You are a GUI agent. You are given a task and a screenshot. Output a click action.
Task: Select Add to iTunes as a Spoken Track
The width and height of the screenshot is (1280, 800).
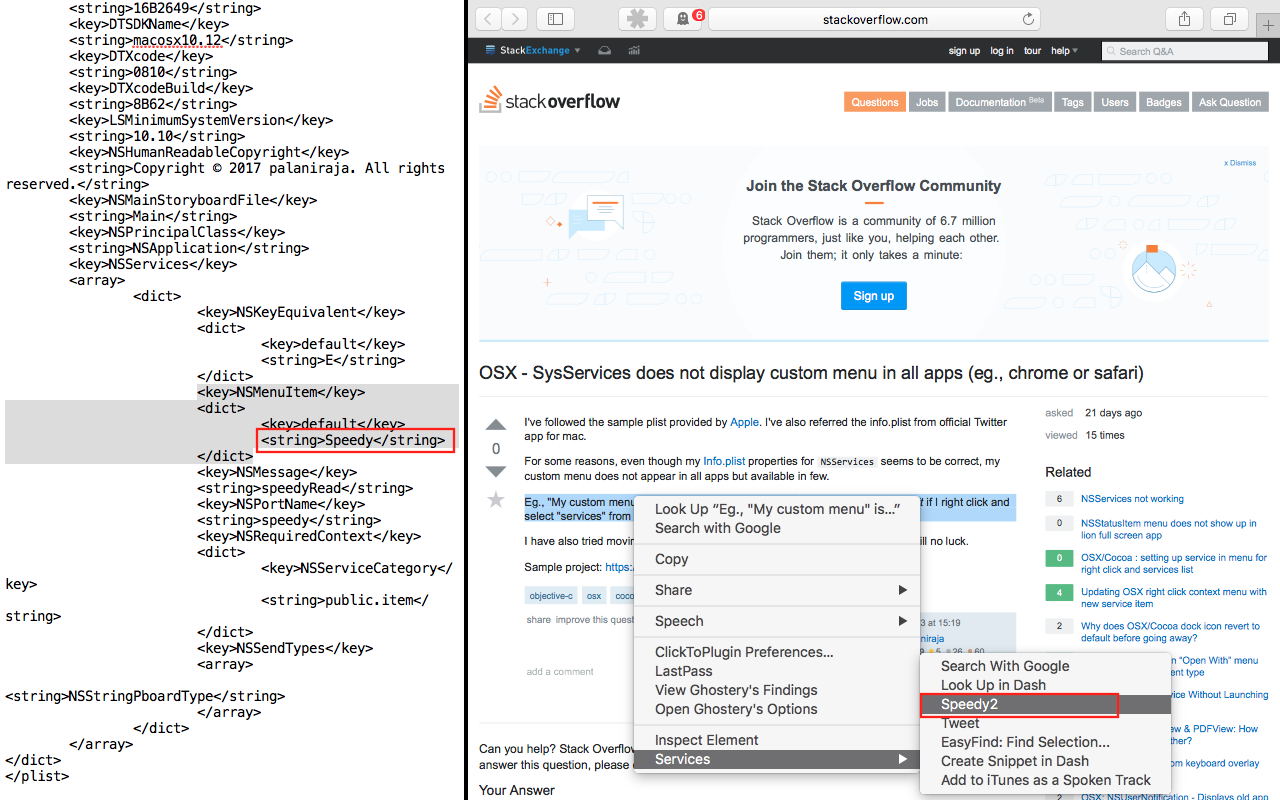pos(1045,780)
